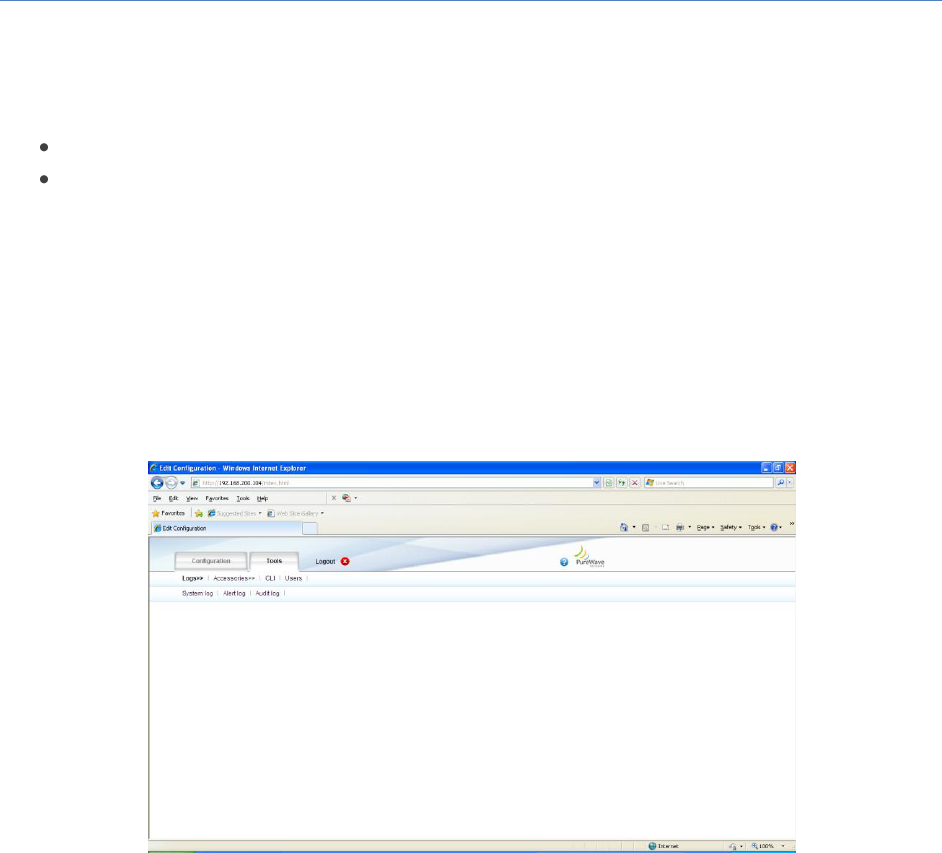The width and height of the screenshot is (942, 853).
Task: Click the Read Mail icon
Action: [x=665, y=527]
